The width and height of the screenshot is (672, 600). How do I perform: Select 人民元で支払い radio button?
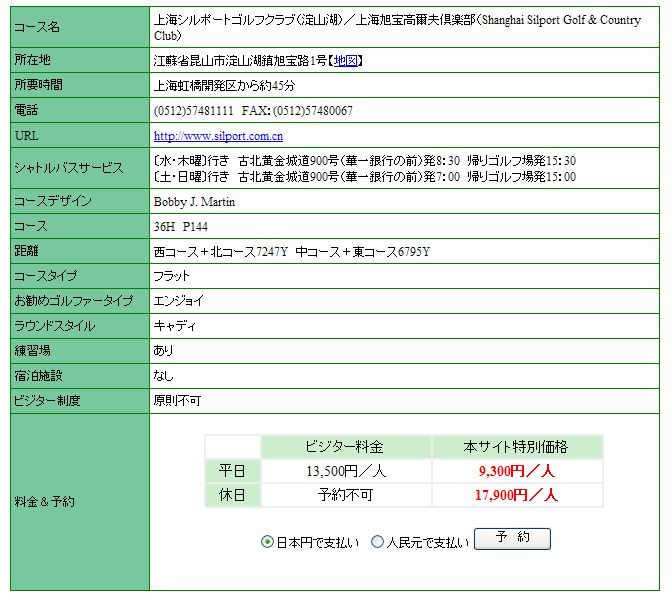pos(377,542)
